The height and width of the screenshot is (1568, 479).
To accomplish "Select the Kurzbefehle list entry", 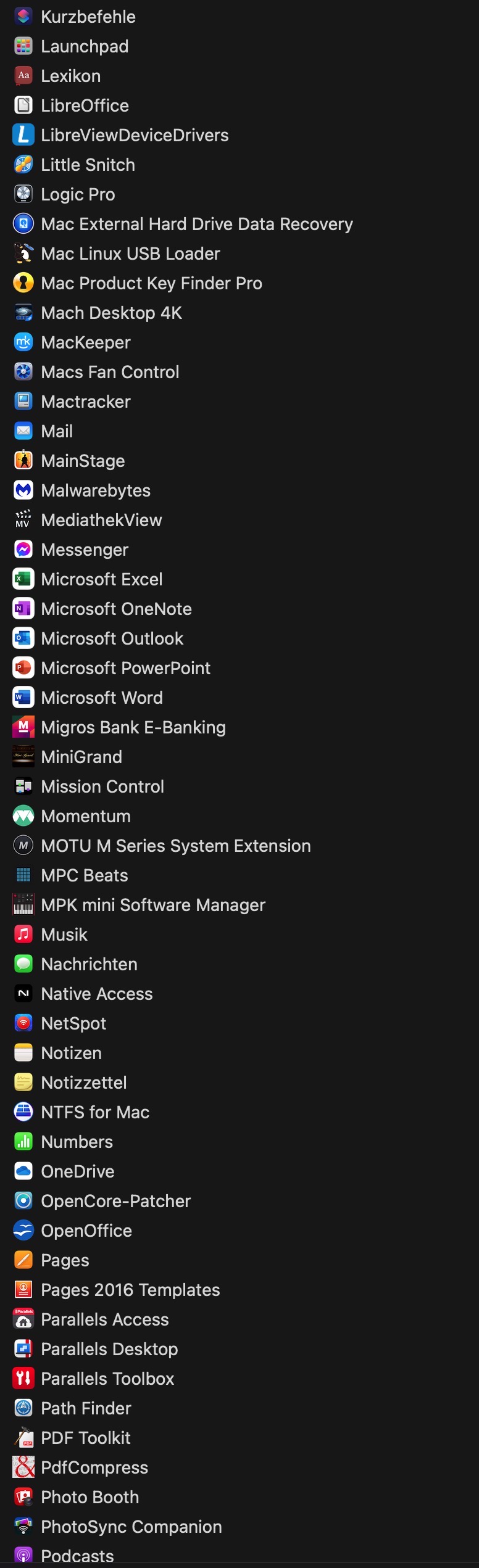I will tap(88, 17).
